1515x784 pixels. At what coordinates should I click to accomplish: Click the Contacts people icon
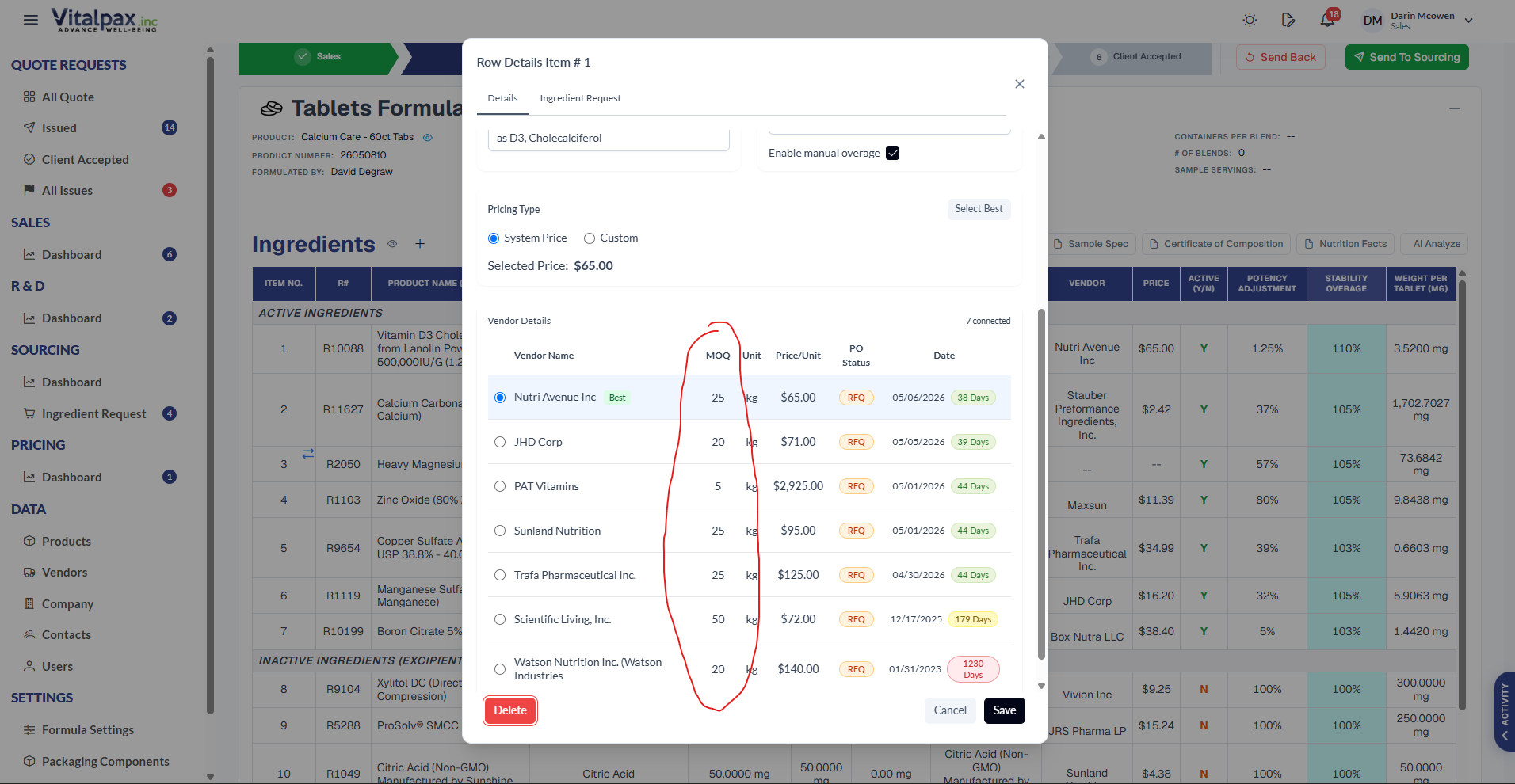tap(29, 634)
